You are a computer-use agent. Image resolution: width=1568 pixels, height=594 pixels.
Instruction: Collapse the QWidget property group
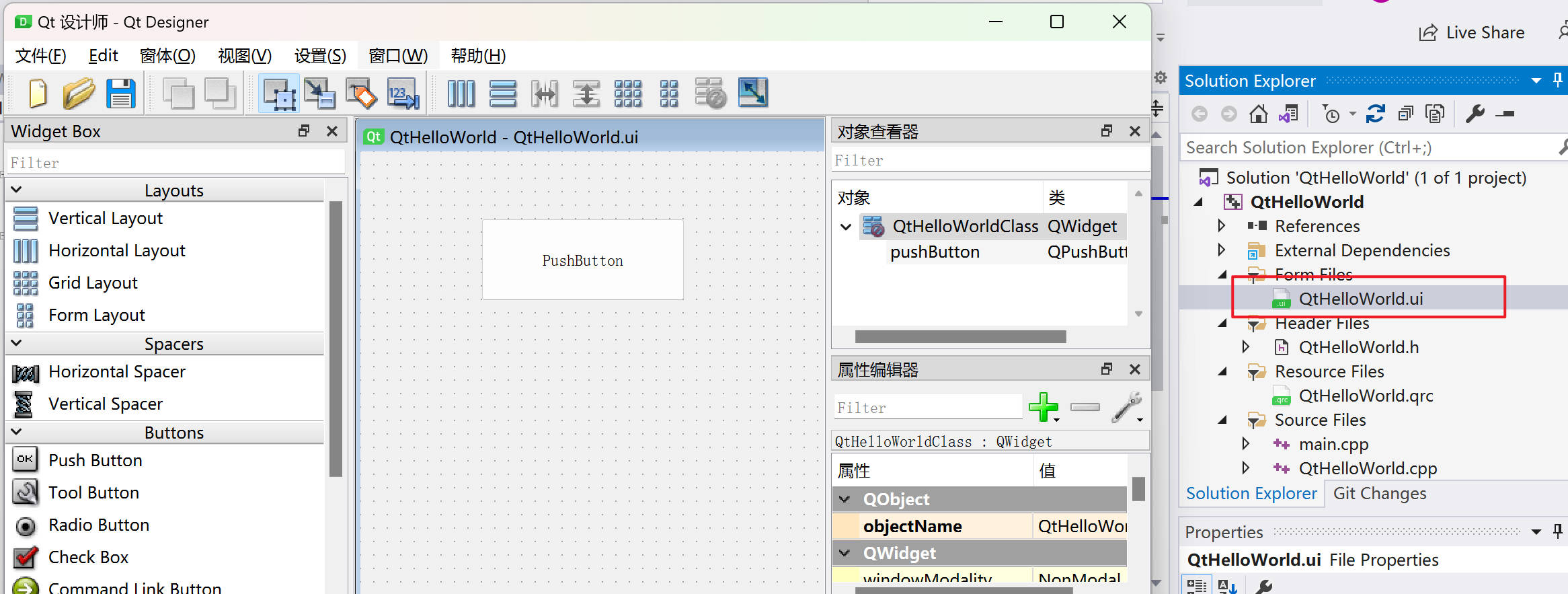(x=845, y=553)
